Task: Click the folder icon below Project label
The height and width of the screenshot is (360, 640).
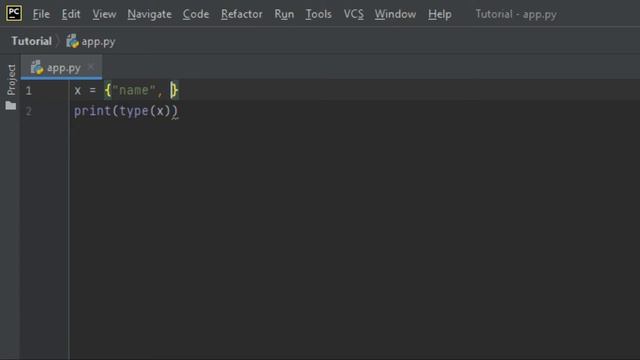Action: pos(11,106)
